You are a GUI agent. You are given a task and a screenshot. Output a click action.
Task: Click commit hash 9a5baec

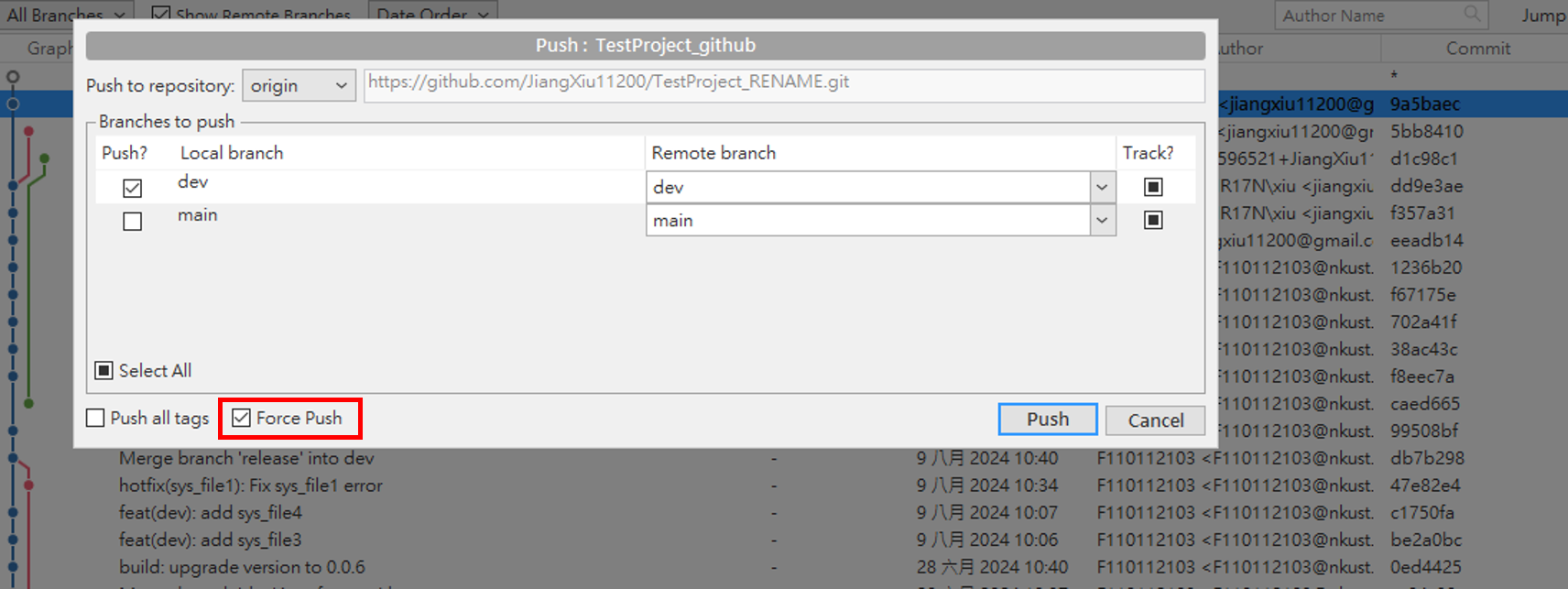1424,104
